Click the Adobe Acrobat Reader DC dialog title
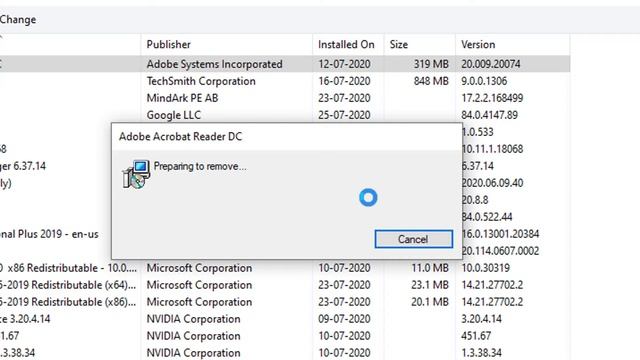Viewport: 640px width, 360px height. pos(180,136)
